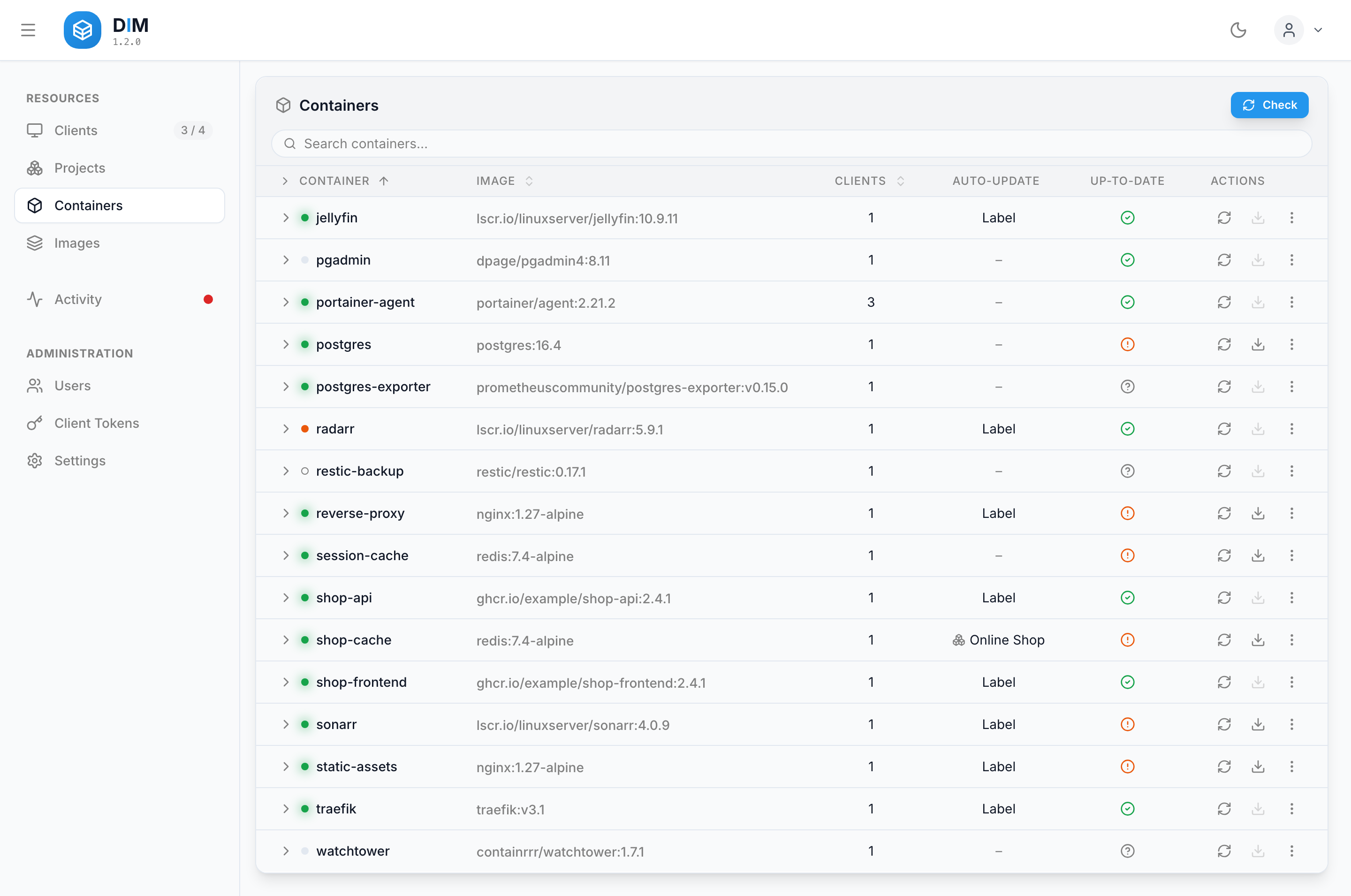Toggle dark mode moon icon

1238,30
